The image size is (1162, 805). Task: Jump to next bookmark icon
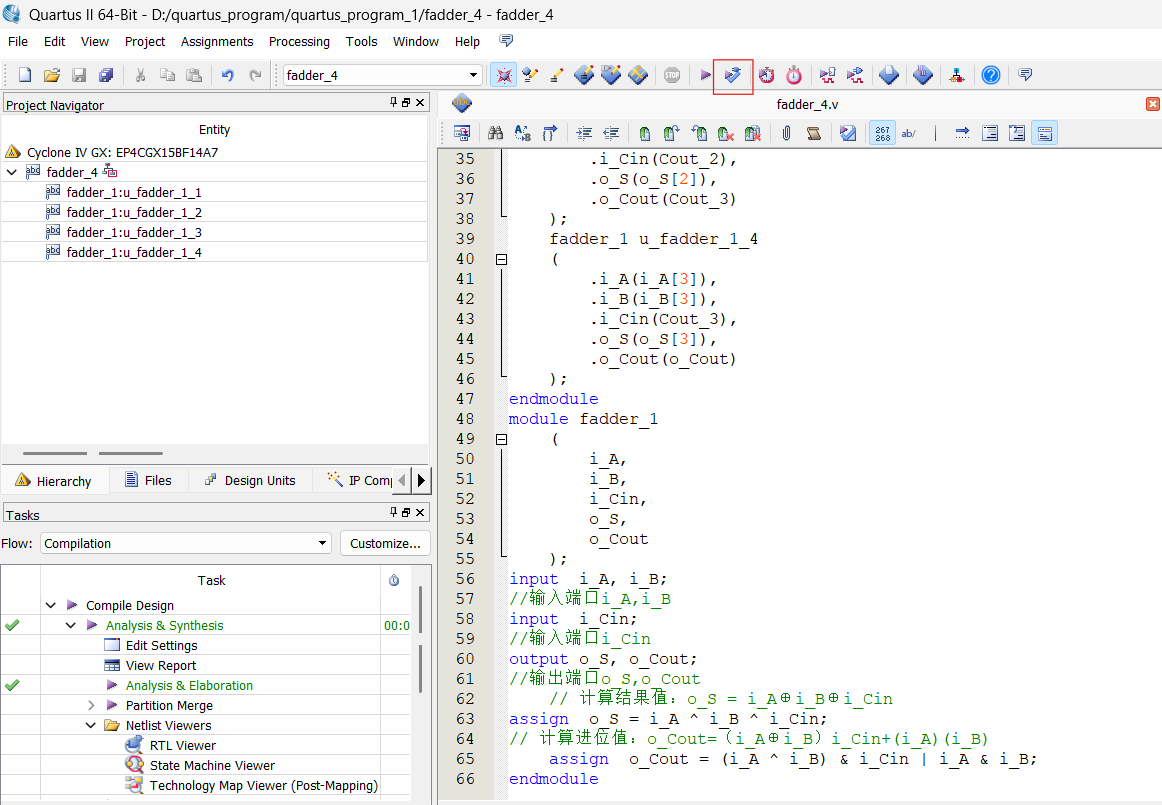point(671,133)
